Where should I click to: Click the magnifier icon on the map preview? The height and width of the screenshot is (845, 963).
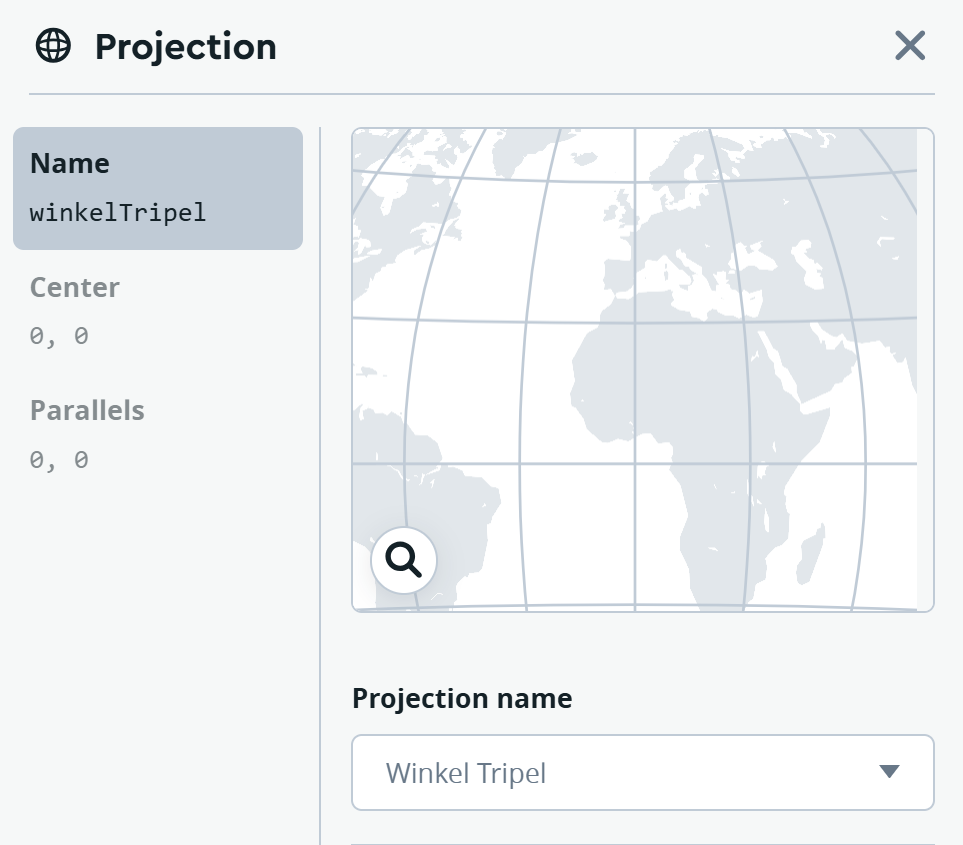pos(403,560)
